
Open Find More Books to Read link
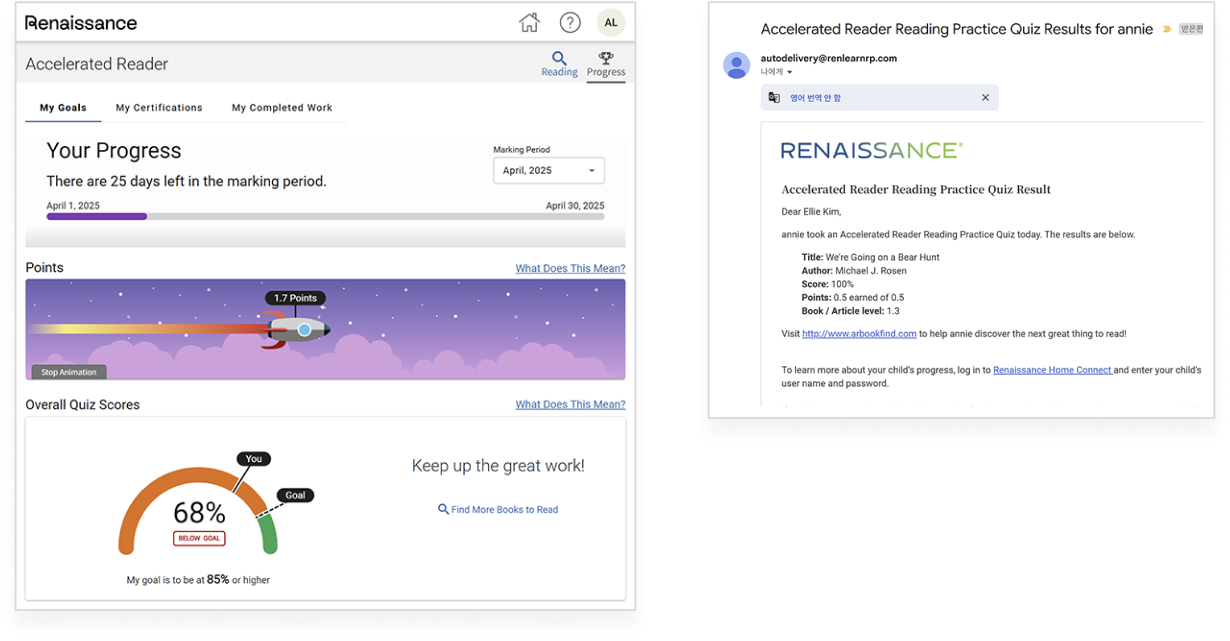(498, 510)
